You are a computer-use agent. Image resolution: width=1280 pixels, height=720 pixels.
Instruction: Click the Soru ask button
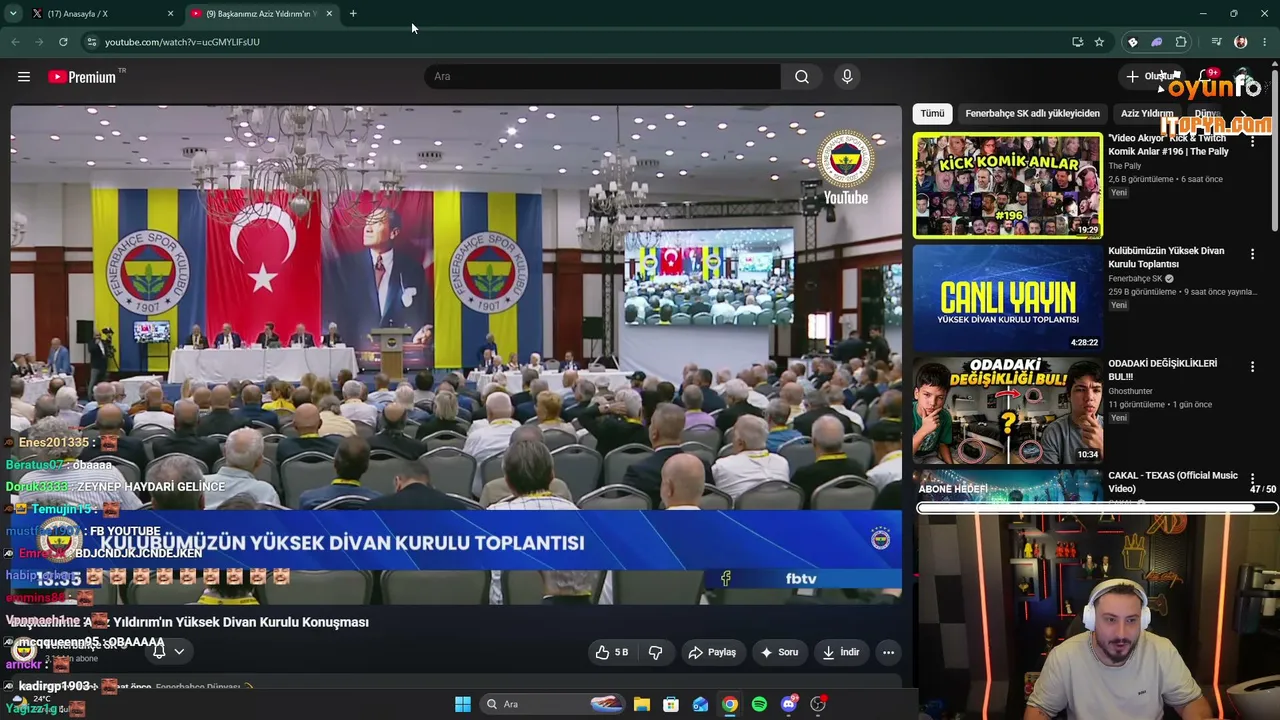[779, 652]
